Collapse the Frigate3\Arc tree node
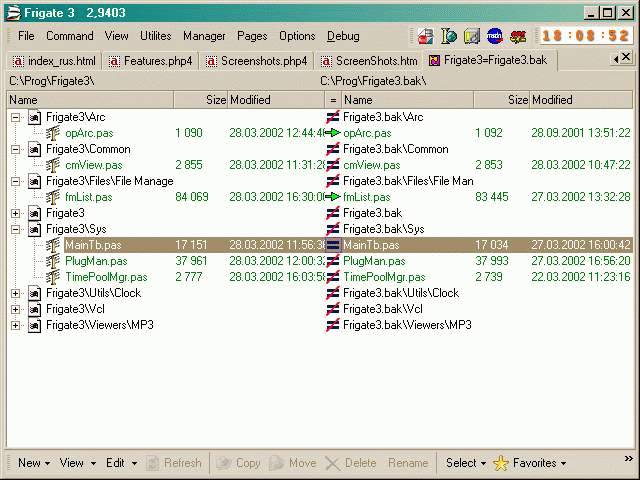 (x=16, y=118)
